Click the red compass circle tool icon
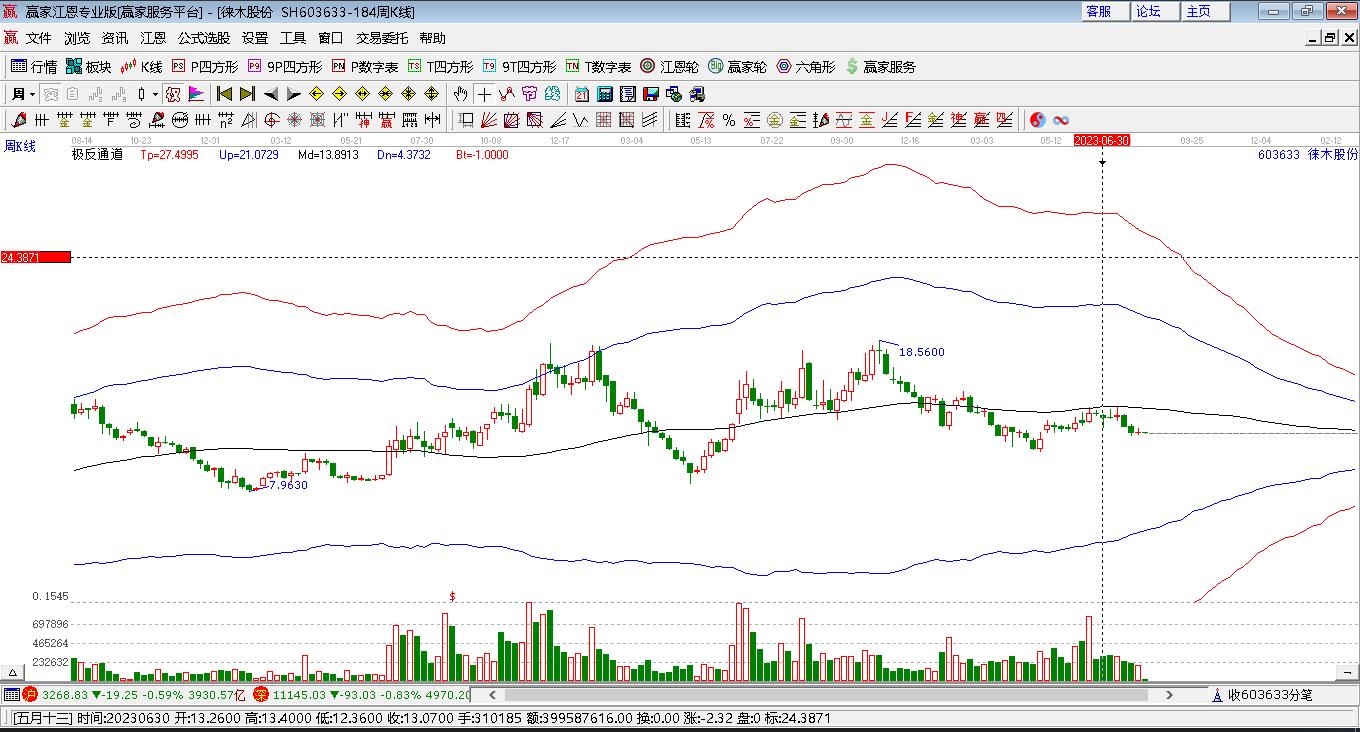 [272, 120]
